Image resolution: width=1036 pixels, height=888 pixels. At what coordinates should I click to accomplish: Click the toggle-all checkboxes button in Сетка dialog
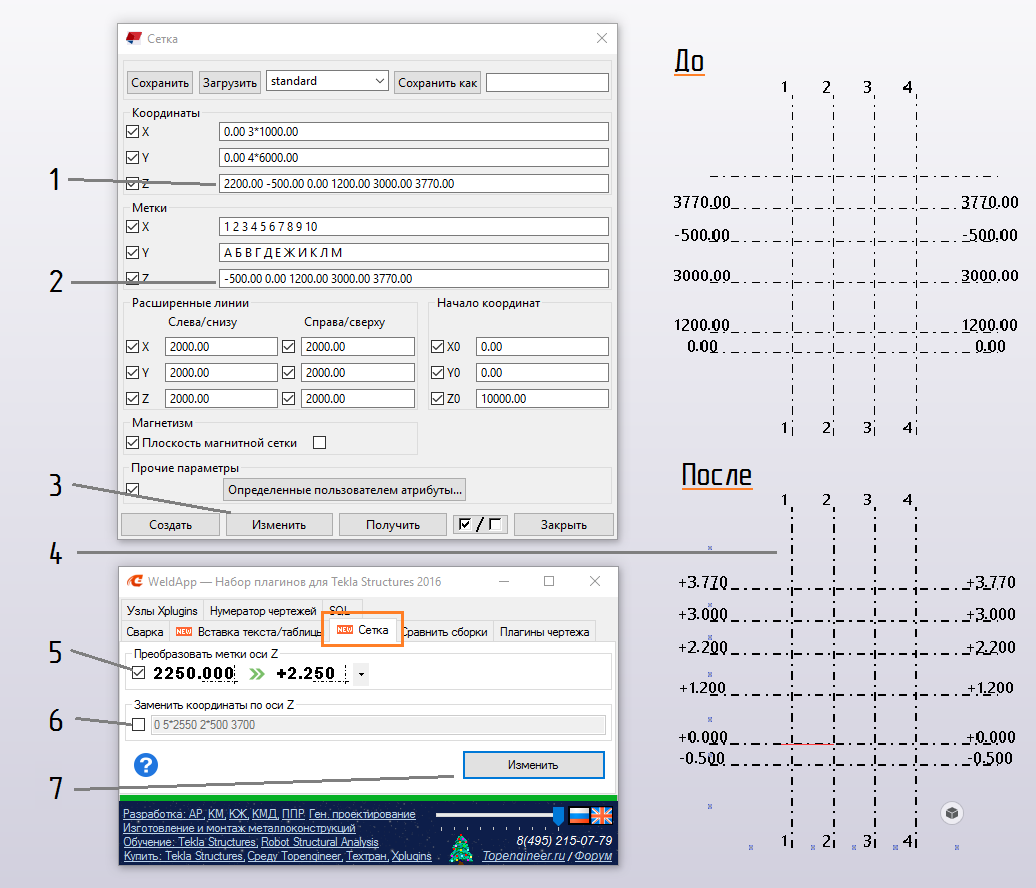coord(479,524)
